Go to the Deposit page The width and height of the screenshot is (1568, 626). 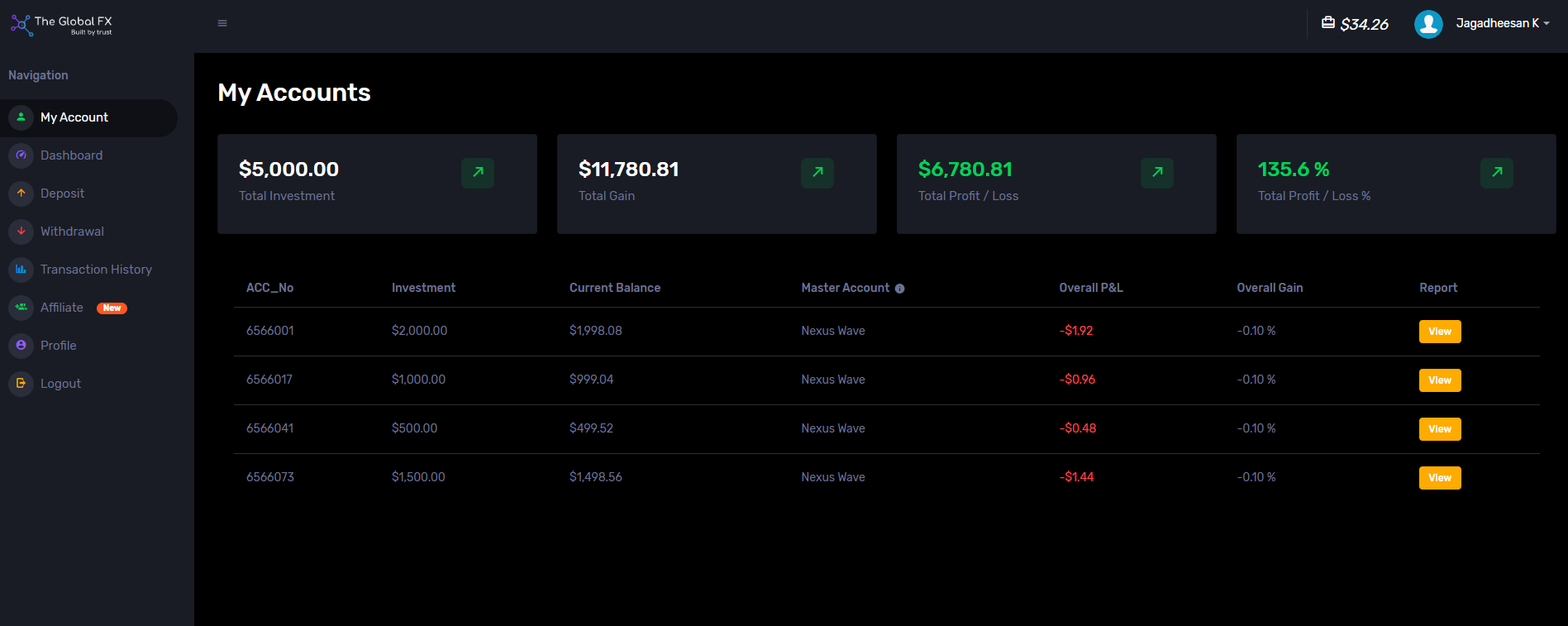(62, 194)
